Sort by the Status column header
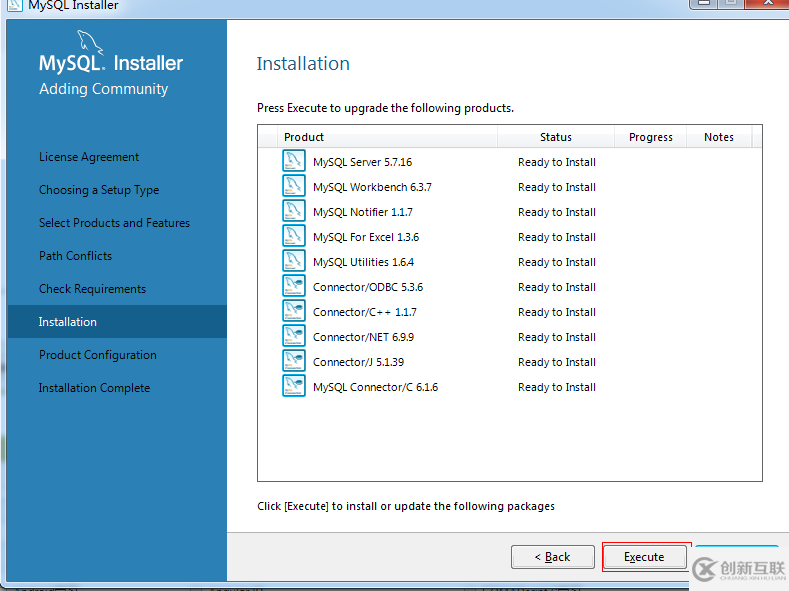789x591 pixels. pyautogui.click(x=556, y=137)
